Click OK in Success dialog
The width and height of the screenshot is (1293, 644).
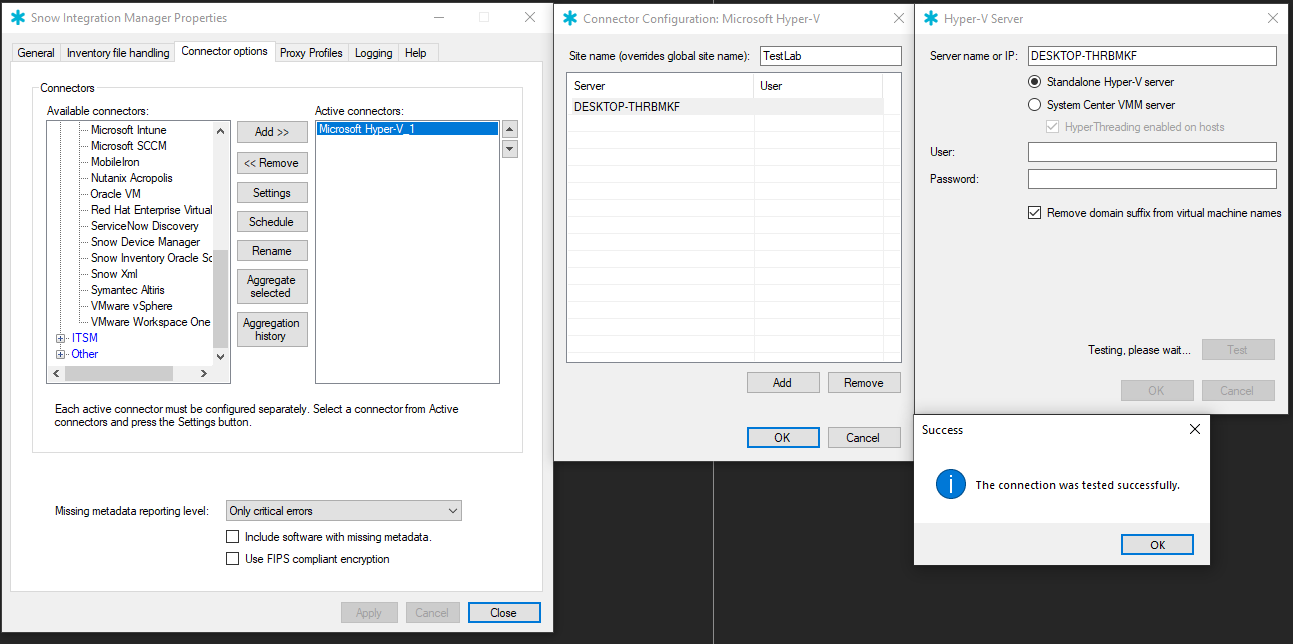[x=1157, y=545]
